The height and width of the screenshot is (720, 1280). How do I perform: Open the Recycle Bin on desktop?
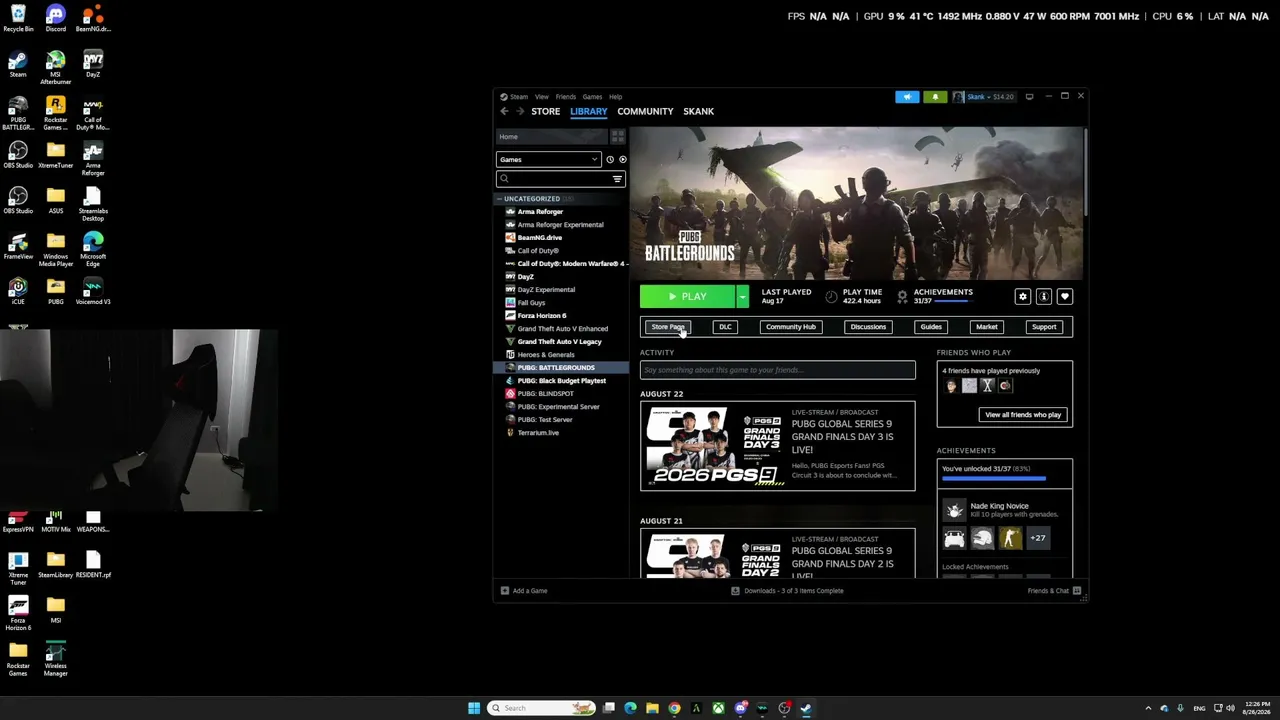18,19
